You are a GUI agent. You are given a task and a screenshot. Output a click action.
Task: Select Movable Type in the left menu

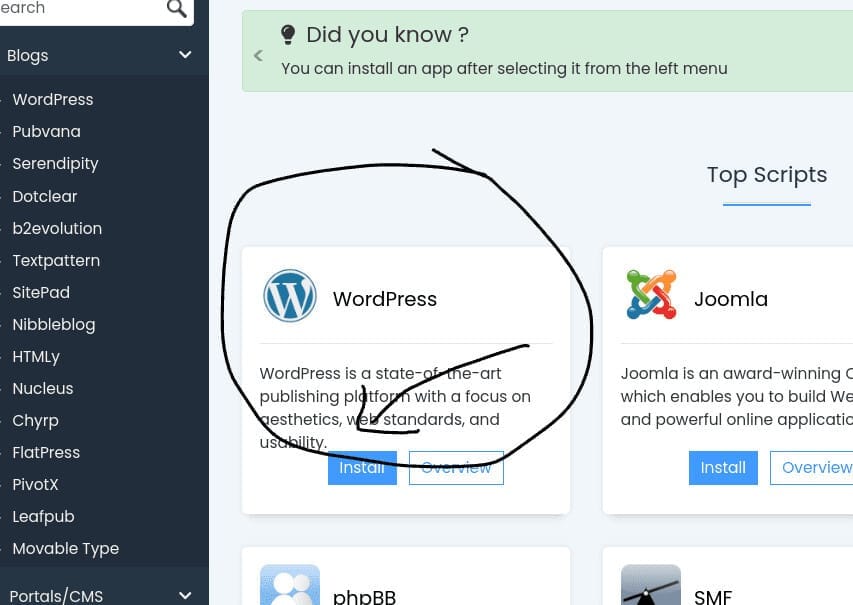click(66, 549)
